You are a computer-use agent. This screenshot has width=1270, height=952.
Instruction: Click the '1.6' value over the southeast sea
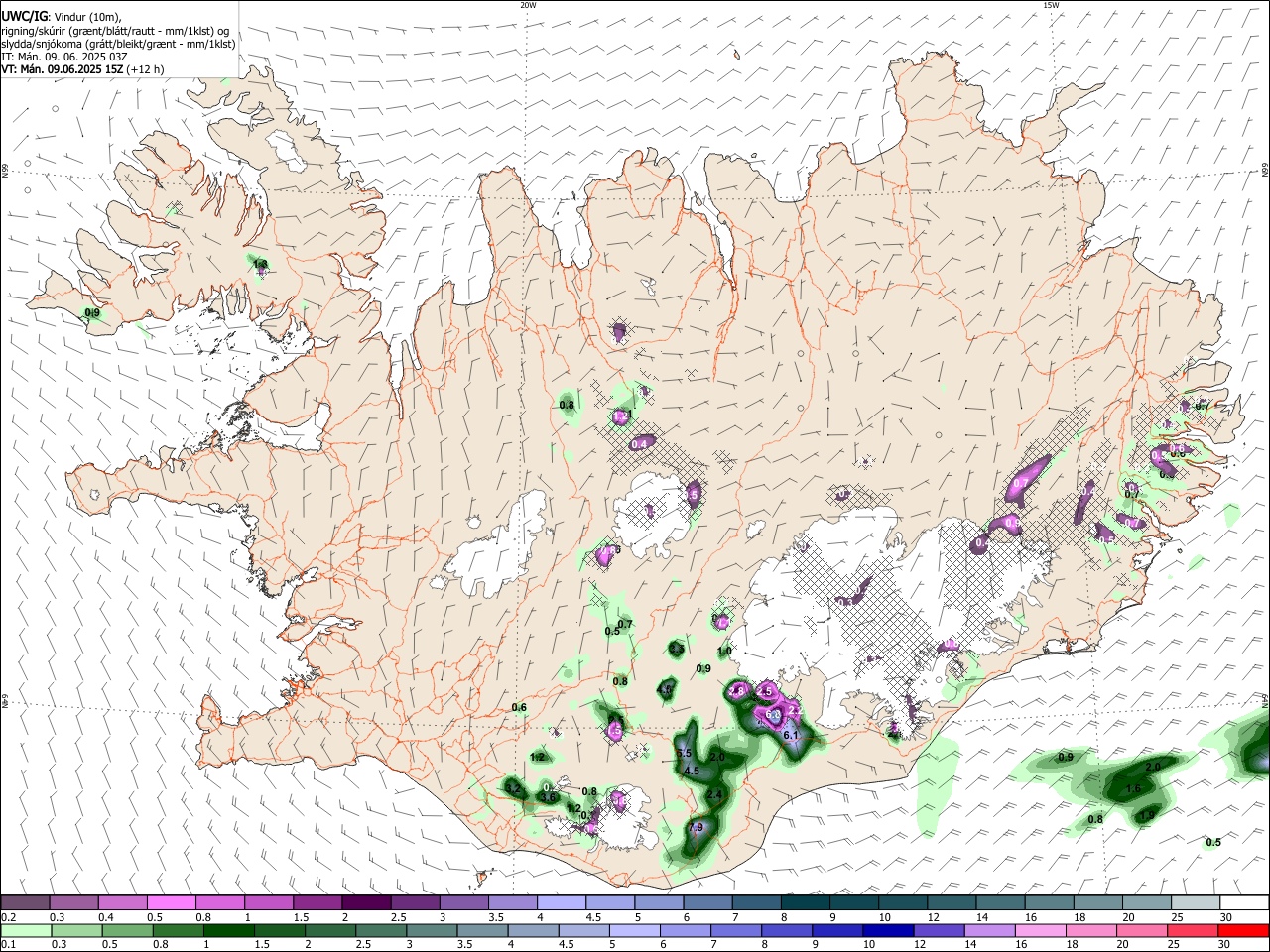click(x=1134, y=787)
